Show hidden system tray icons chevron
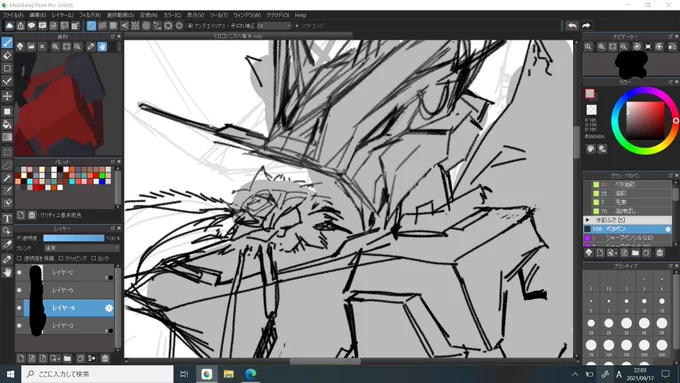This screenshot has height=383, width=680. click(575, 374)
